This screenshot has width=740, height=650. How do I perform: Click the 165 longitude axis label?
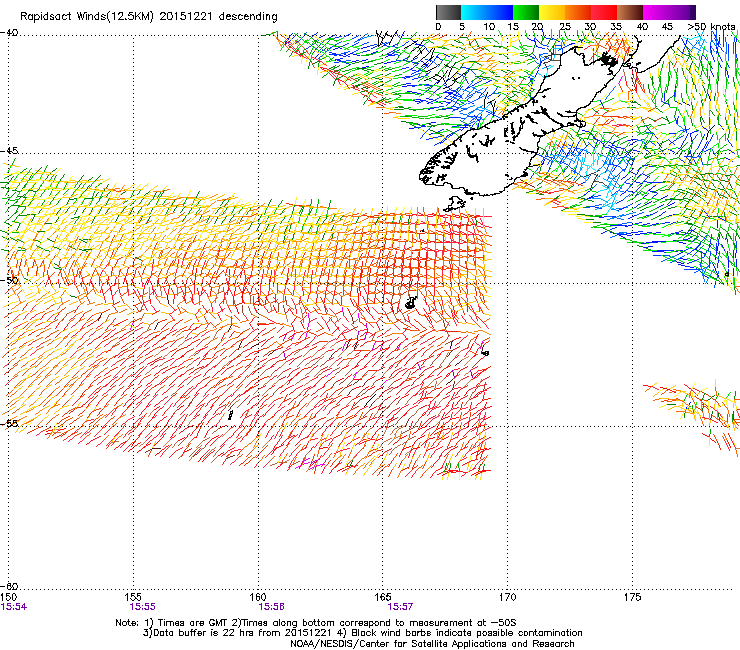click(x=383, y=597)
